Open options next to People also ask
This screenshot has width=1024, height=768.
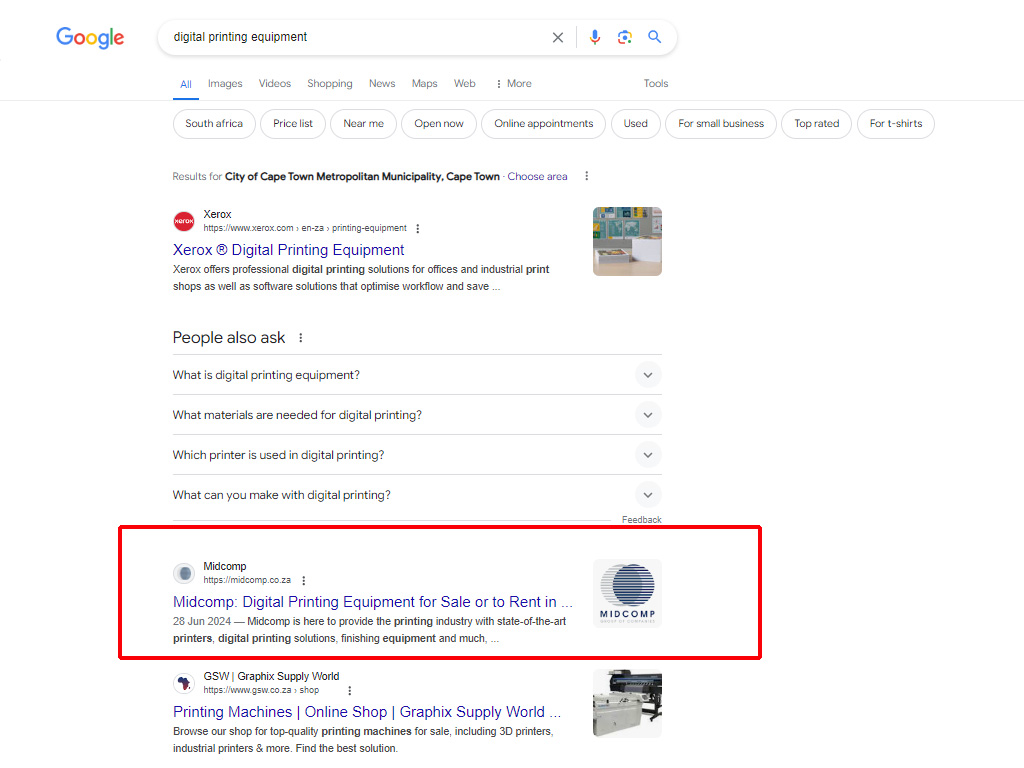pos(301,338)
